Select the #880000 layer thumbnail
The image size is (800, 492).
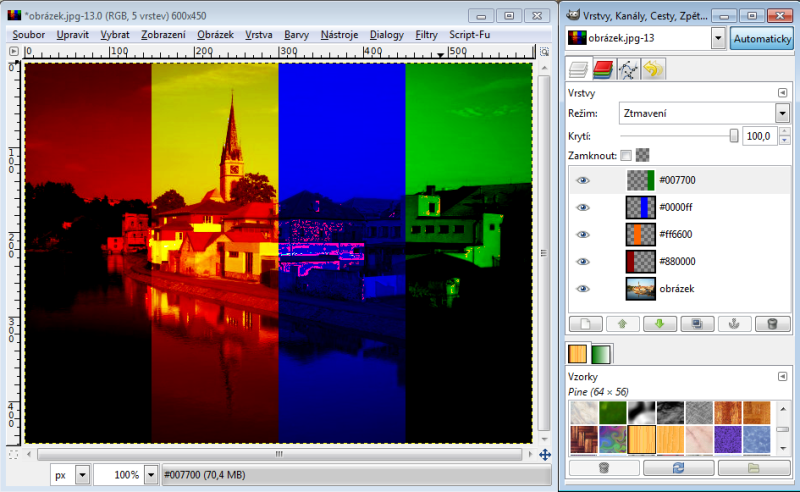click(640, 261)
